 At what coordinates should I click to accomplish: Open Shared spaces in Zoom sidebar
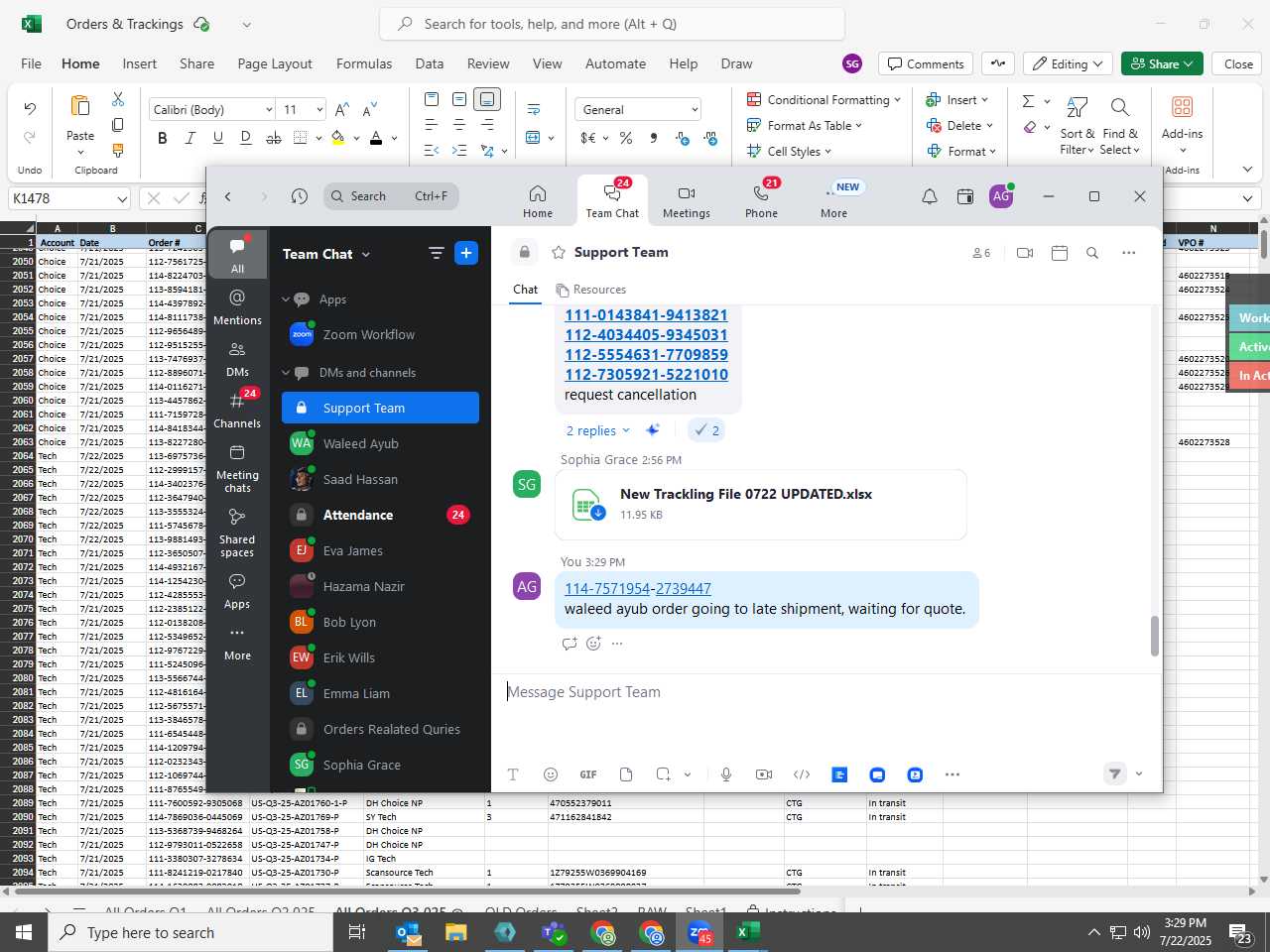pyautogui.click(x=237, y=533)
